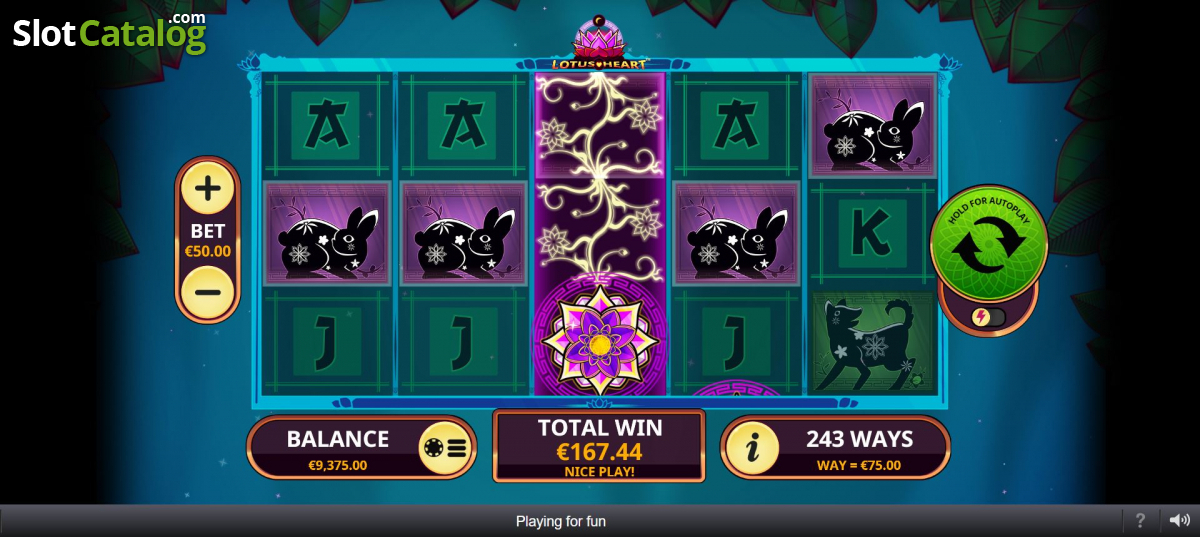
Task: Open the coin menu beside Balance
Action: click(x=445, y=448)
